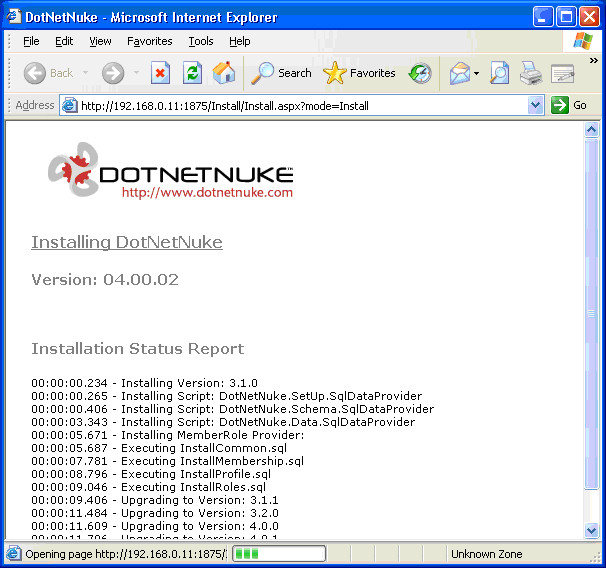Click the page icon in Address bar
This screenshot has width=606, height=568.
coord(70,105)
